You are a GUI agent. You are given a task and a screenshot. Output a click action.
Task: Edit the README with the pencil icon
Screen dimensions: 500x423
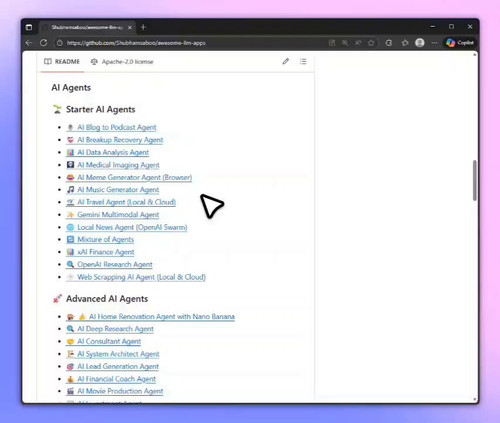(x=286, y=61)
